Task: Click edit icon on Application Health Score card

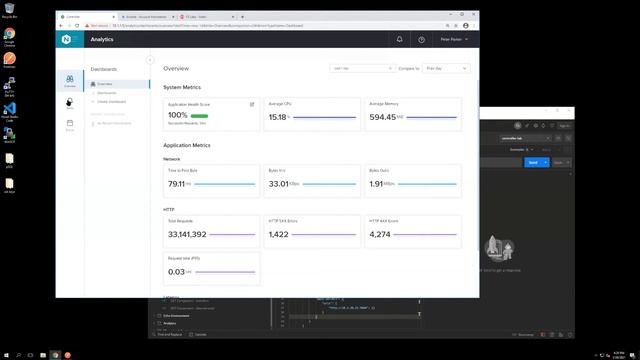Action: pos(252,104)
